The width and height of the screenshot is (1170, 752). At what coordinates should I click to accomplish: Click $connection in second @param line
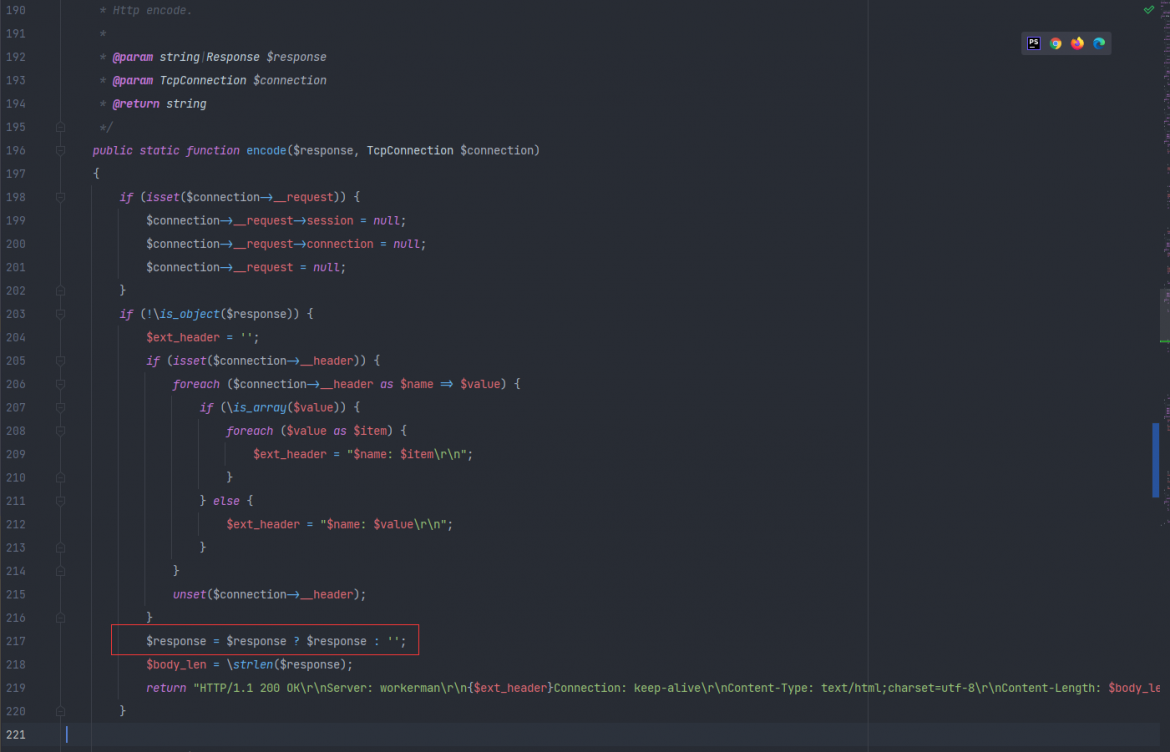[x=290, y=81]
